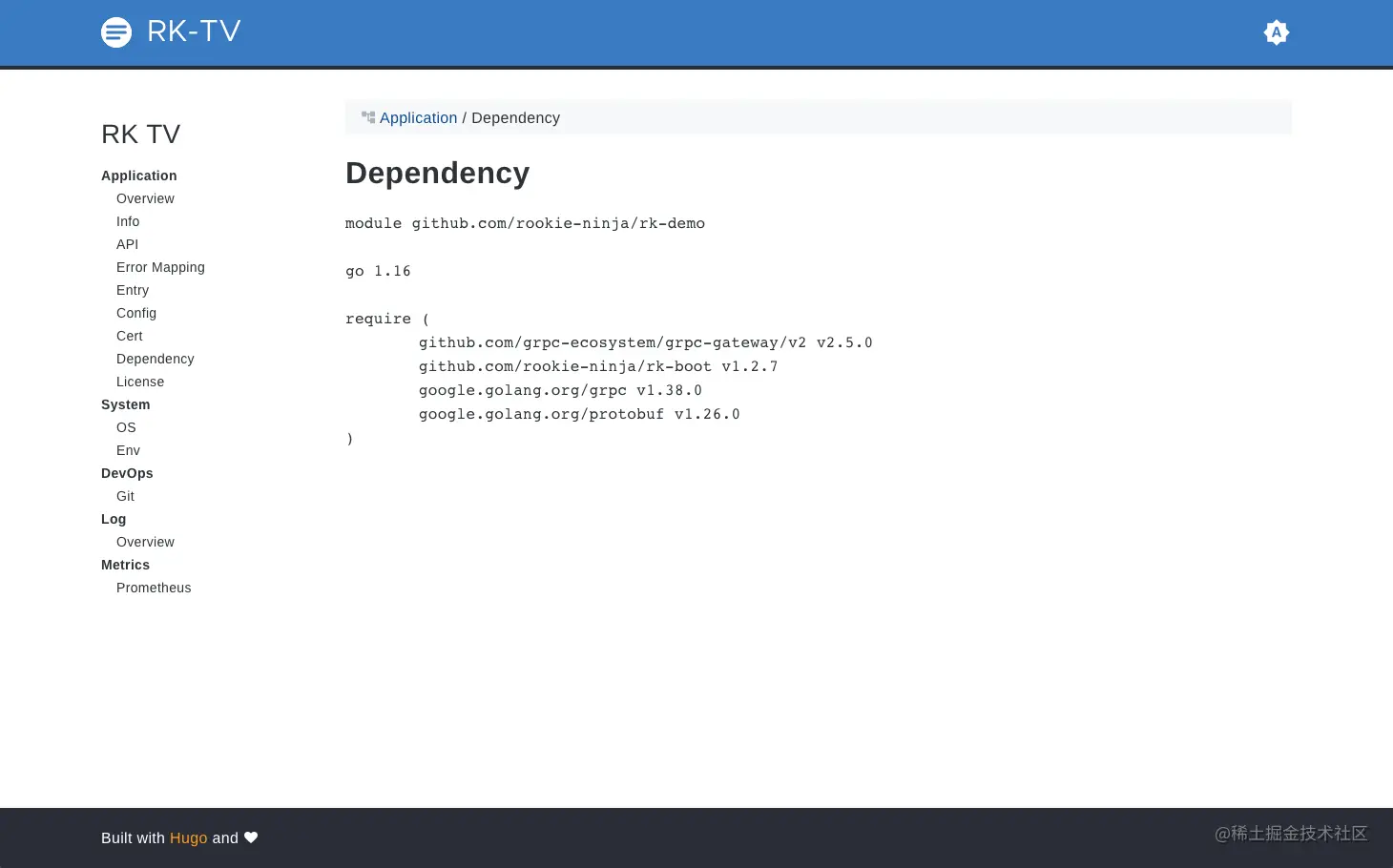This screenshot has height=868, width=1393.
Task: Click the module github.com/rookie-ninja/rk-demo line
Action: [x=525, y=223]
